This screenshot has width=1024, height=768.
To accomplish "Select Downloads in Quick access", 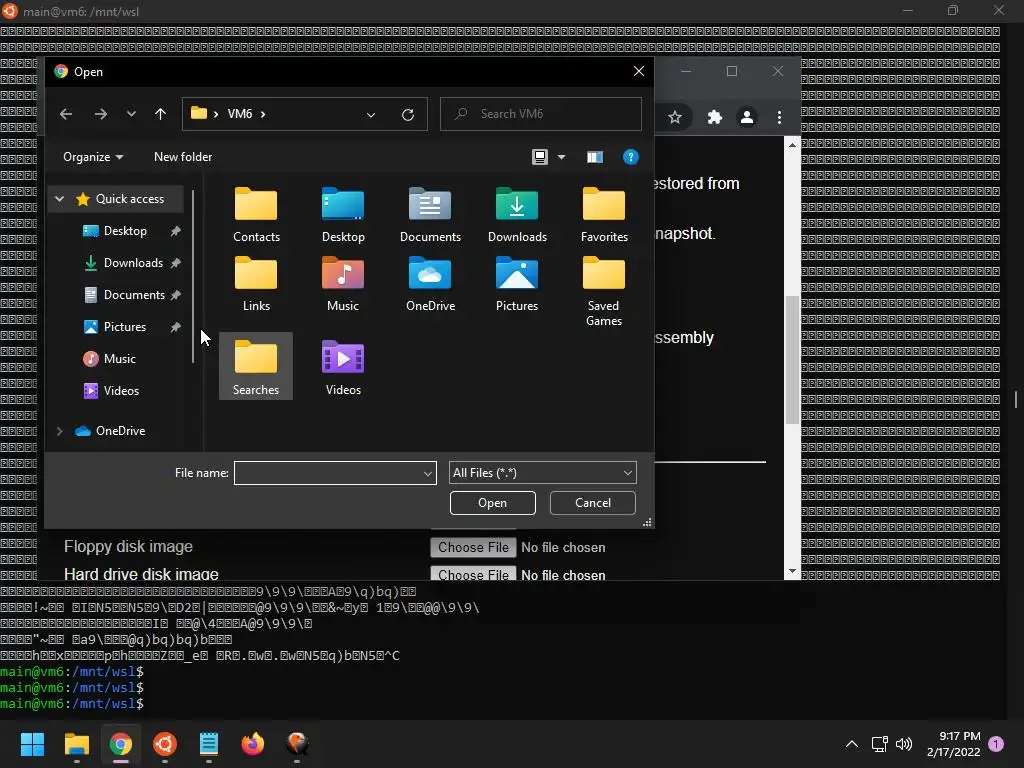I will pyautogui.click(x=133, y=263).
